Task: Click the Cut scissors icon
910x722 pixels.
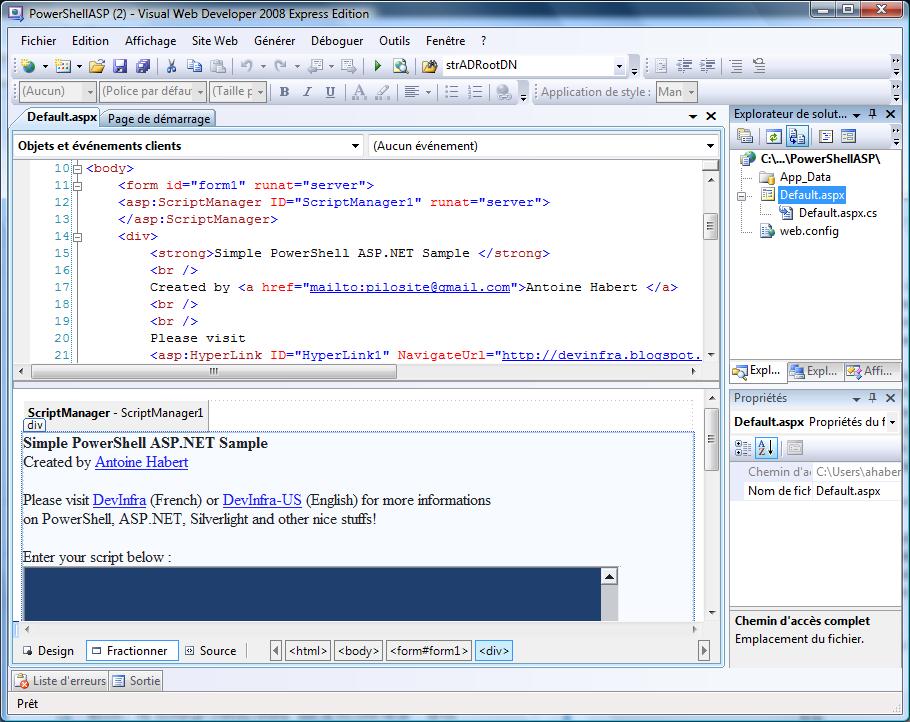Action: click(x=171, y=66)
